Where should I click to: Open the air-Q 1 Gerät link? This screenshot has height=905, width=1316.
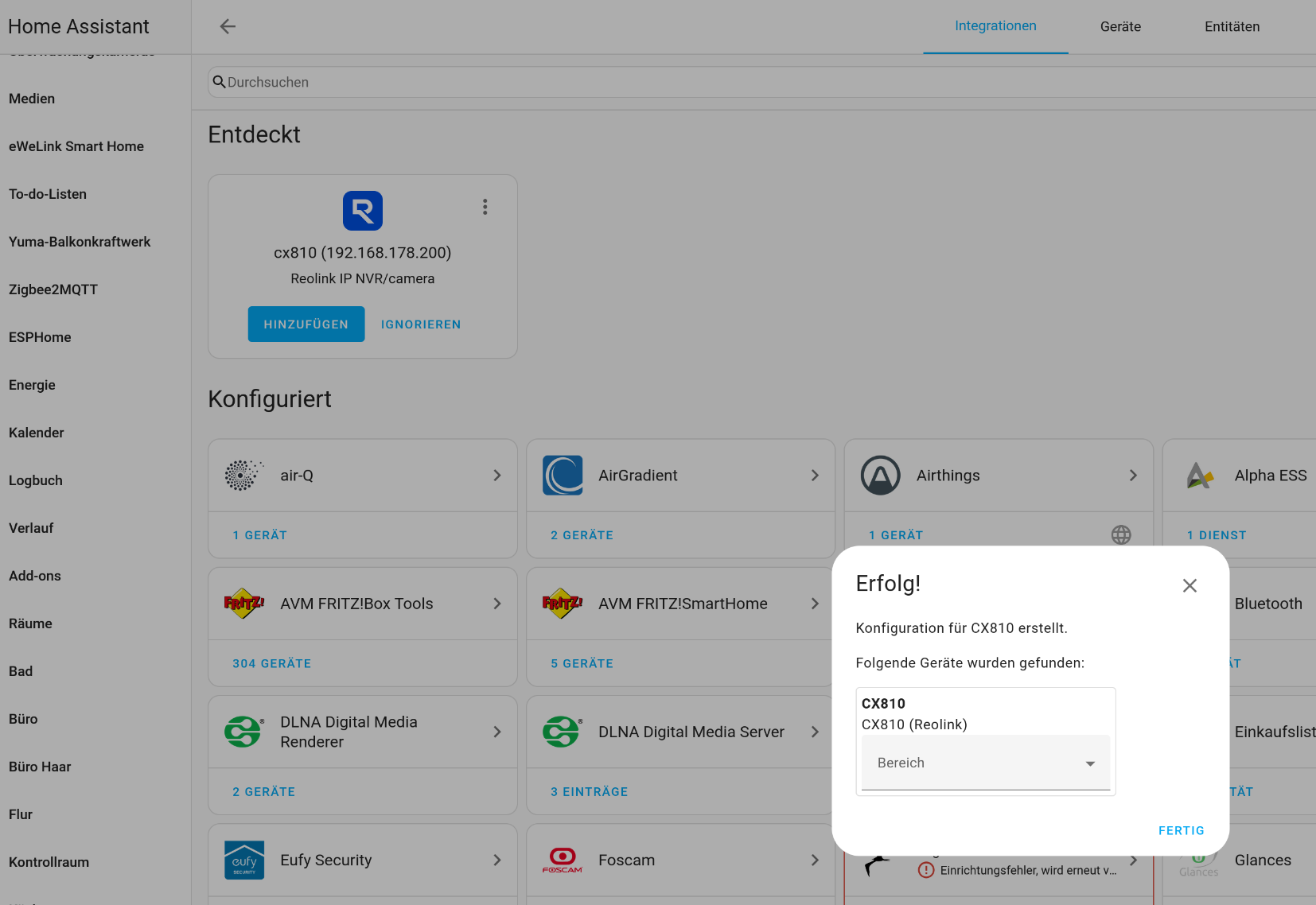click(x=259, y=535)
